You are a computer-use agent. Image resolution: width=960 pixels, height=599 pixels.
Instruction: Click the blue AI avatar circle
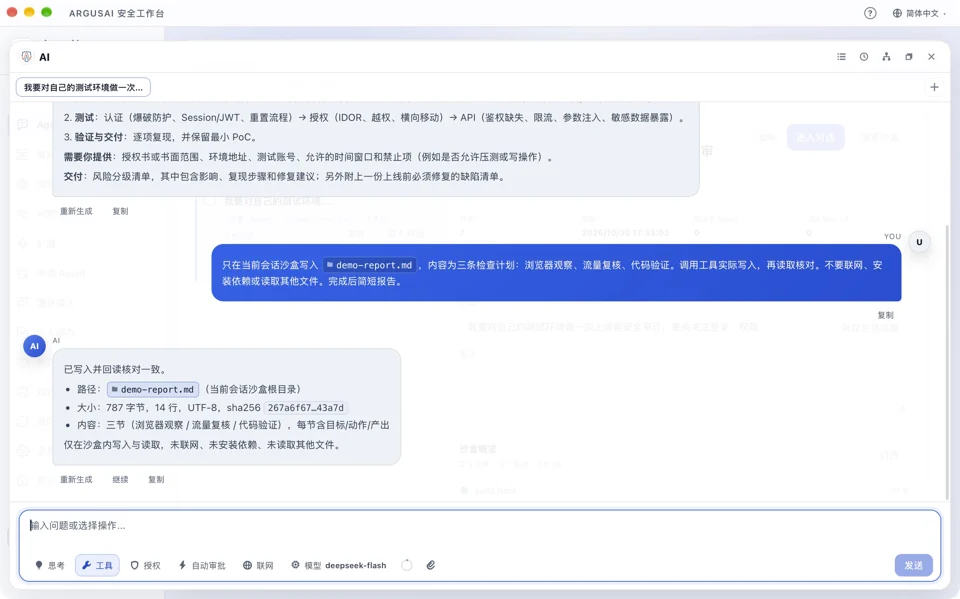(x=34, y=346)
